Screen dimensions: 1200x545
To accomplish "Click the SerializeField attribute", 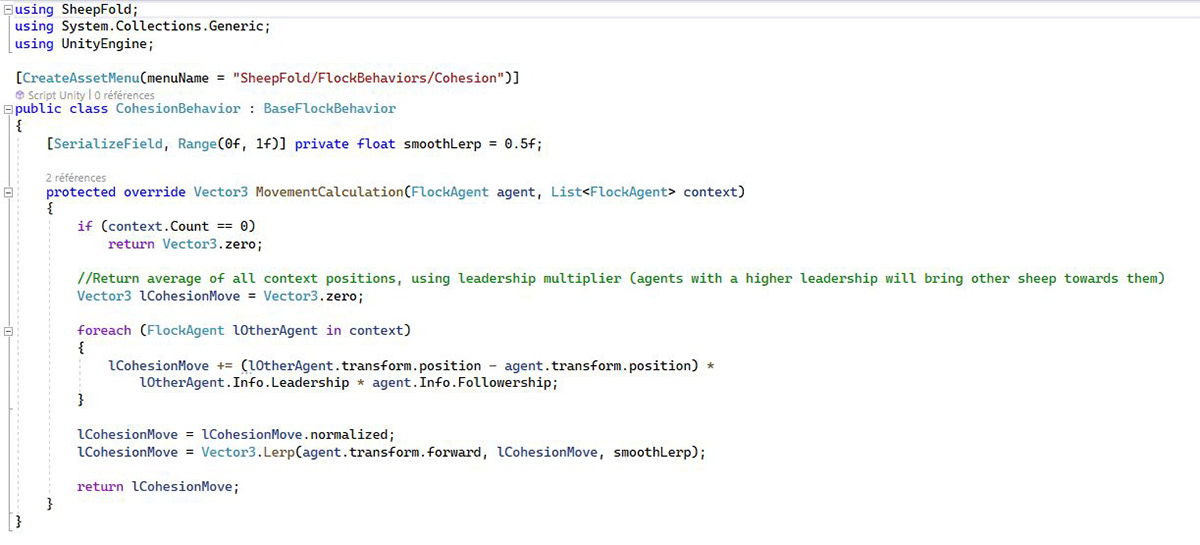I will (x=108, y=144).
